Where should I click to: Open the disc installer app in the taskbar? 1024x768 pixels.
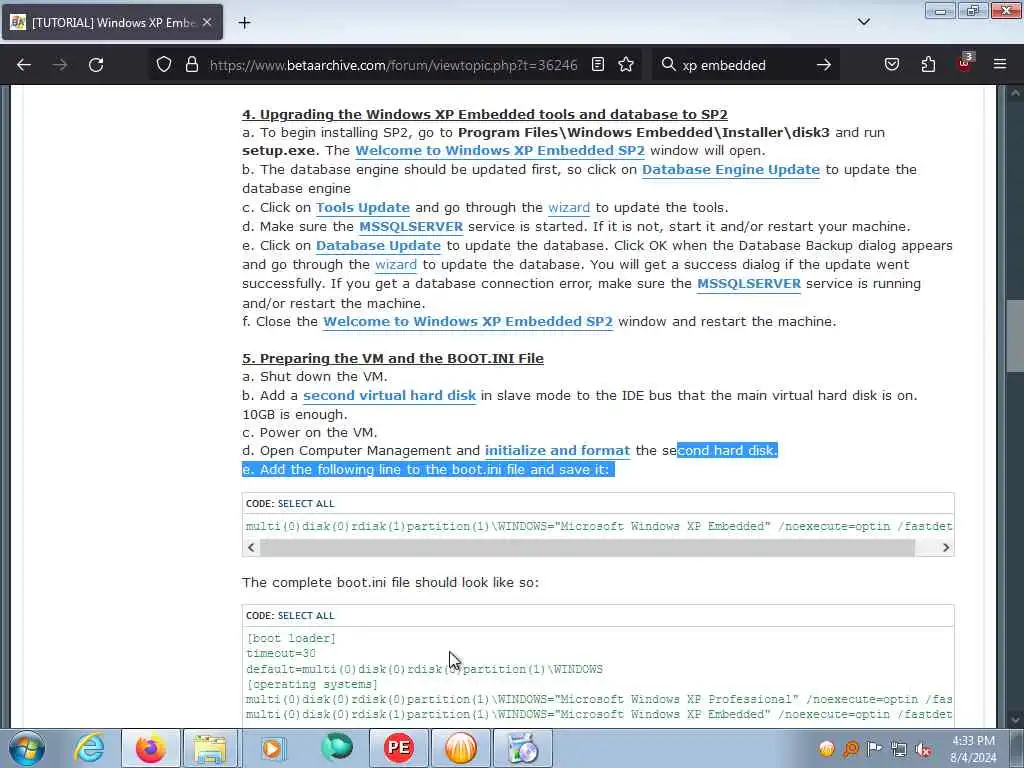(522, 748)
